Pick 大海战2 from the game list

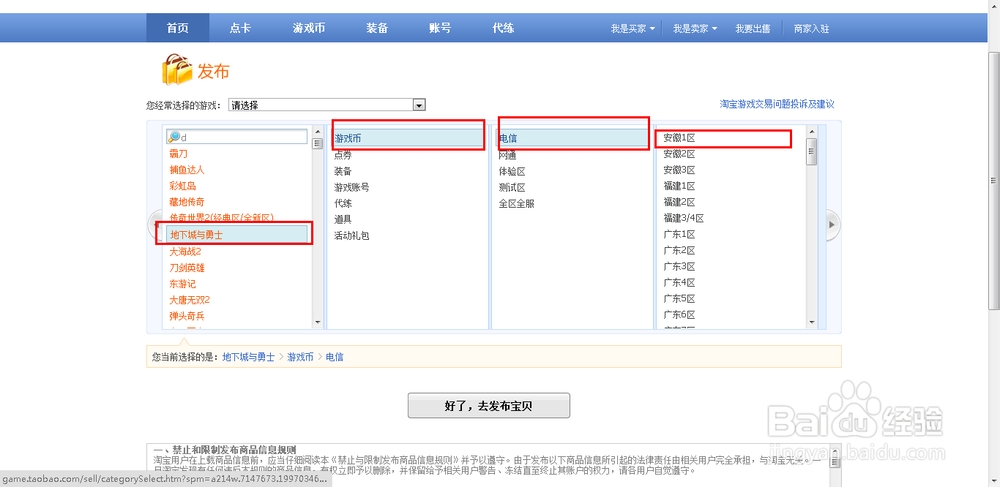(186, 251)
